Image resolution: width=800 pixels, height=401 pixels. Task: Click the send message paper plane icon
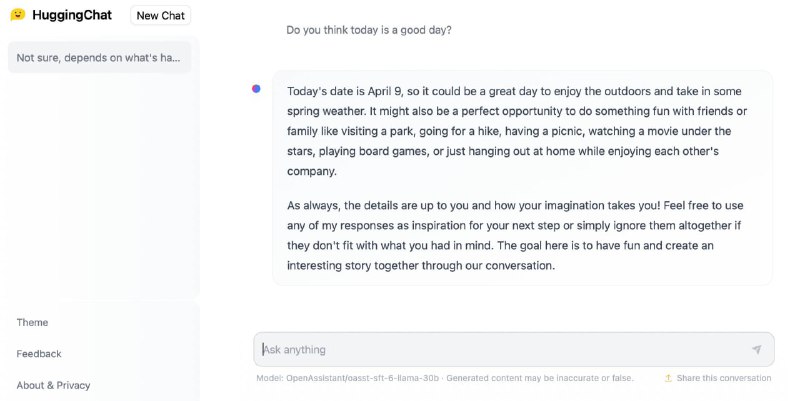click(756, 349)
